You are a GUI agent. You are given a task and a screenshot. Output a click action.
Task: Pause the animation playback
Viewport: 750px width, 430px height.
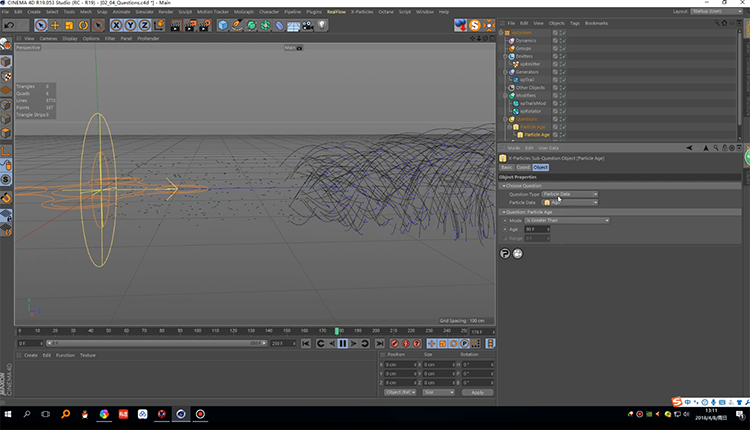point(343,343)
